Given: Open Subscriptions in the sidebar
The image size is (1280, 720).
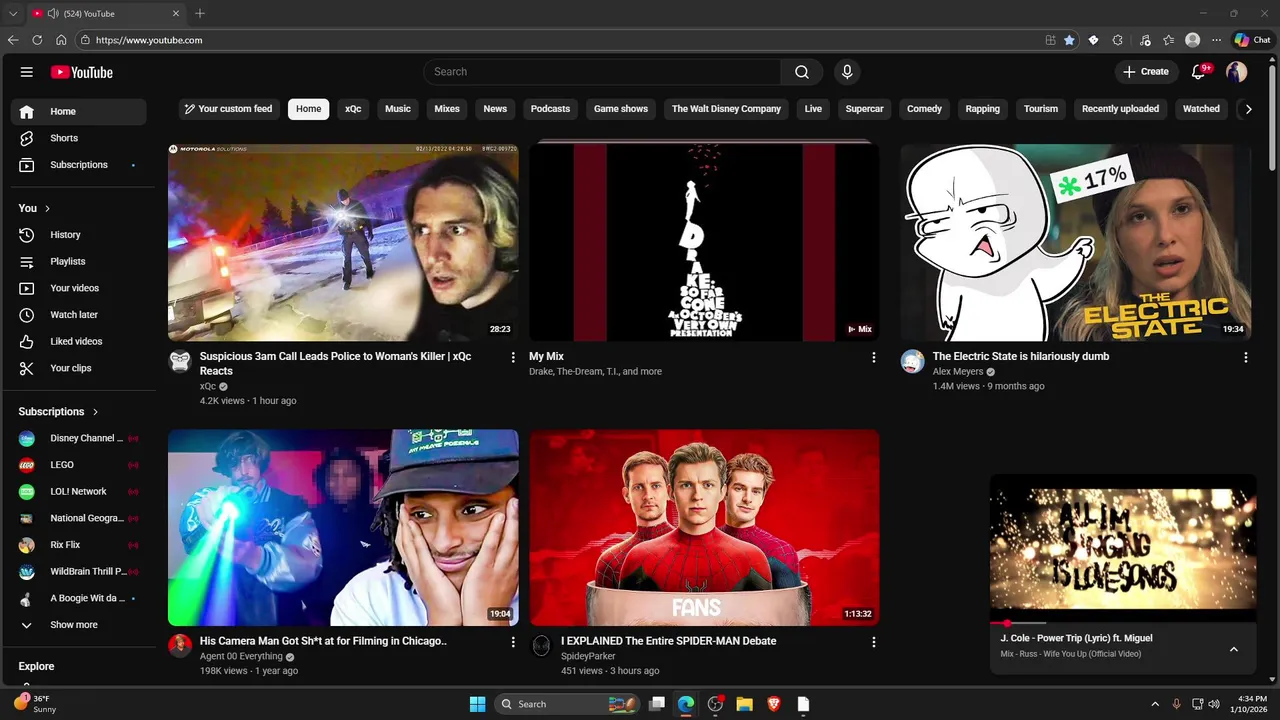Looking at the screenshot, I should [x=79, y=165].
